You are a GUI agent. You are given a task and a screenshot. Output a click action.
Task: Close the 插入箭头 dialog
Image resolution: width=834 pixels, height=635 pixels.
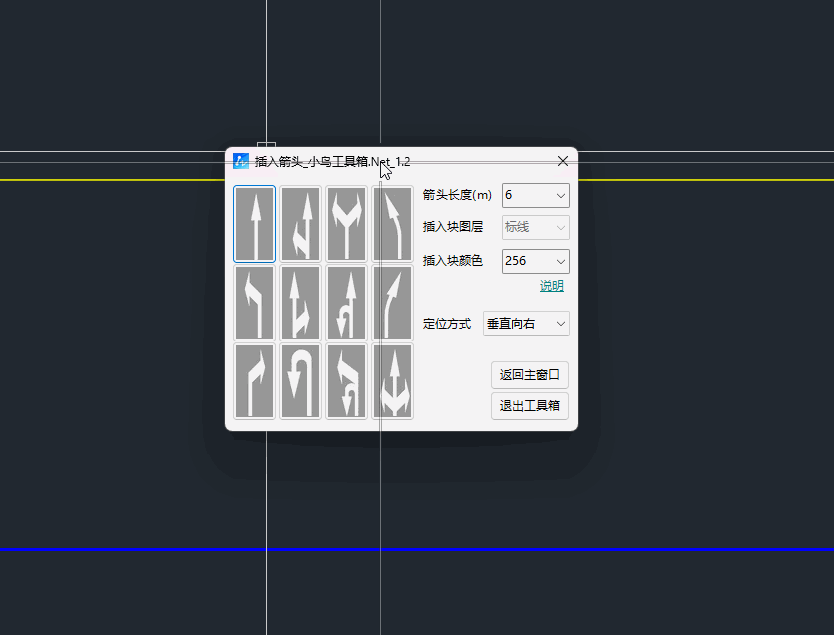click(563, 161)
